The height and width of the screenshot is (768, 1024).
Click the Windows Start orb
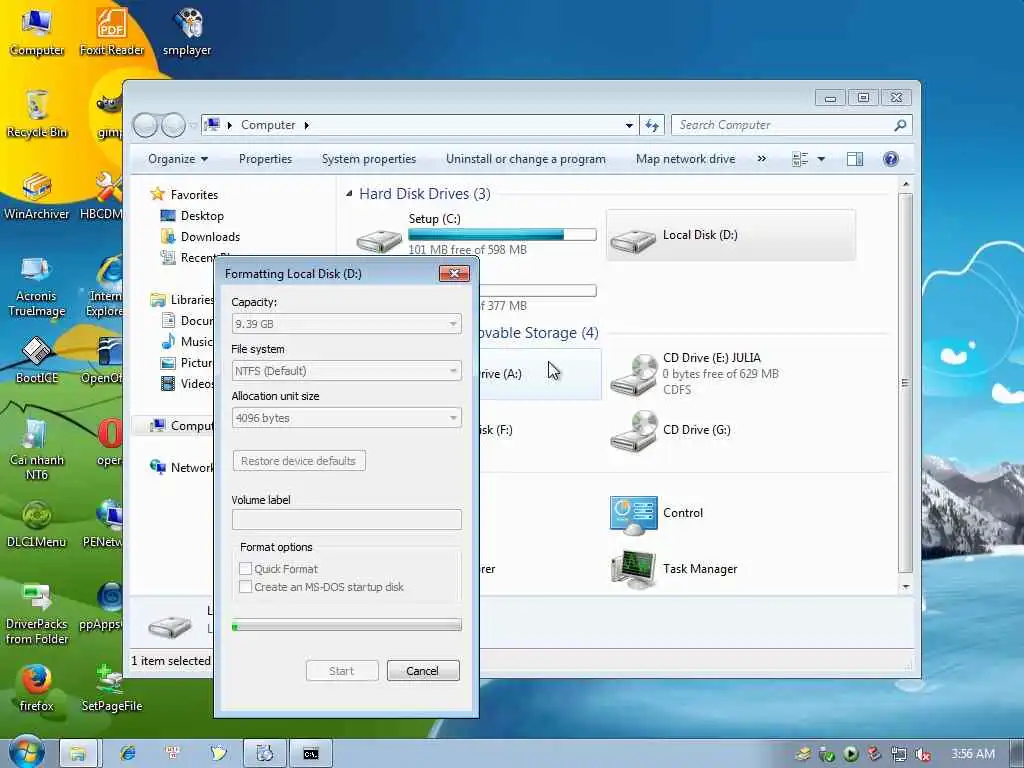click(27, 752)
